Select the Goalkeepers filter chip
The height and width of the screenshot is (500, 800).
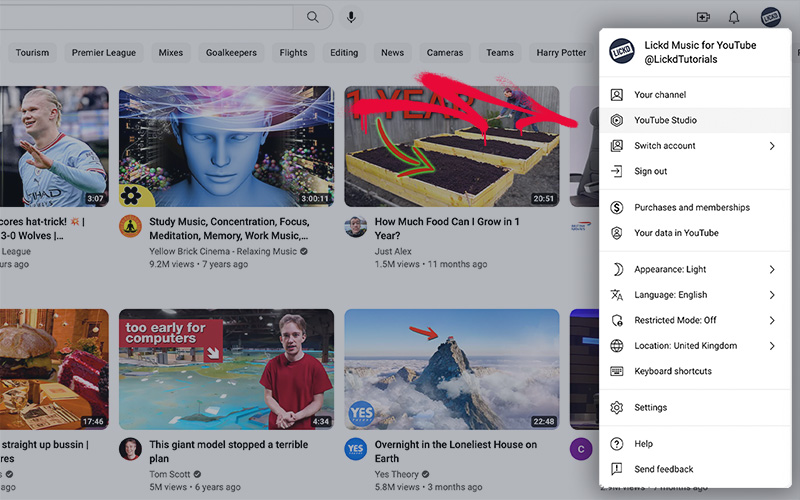231,53
